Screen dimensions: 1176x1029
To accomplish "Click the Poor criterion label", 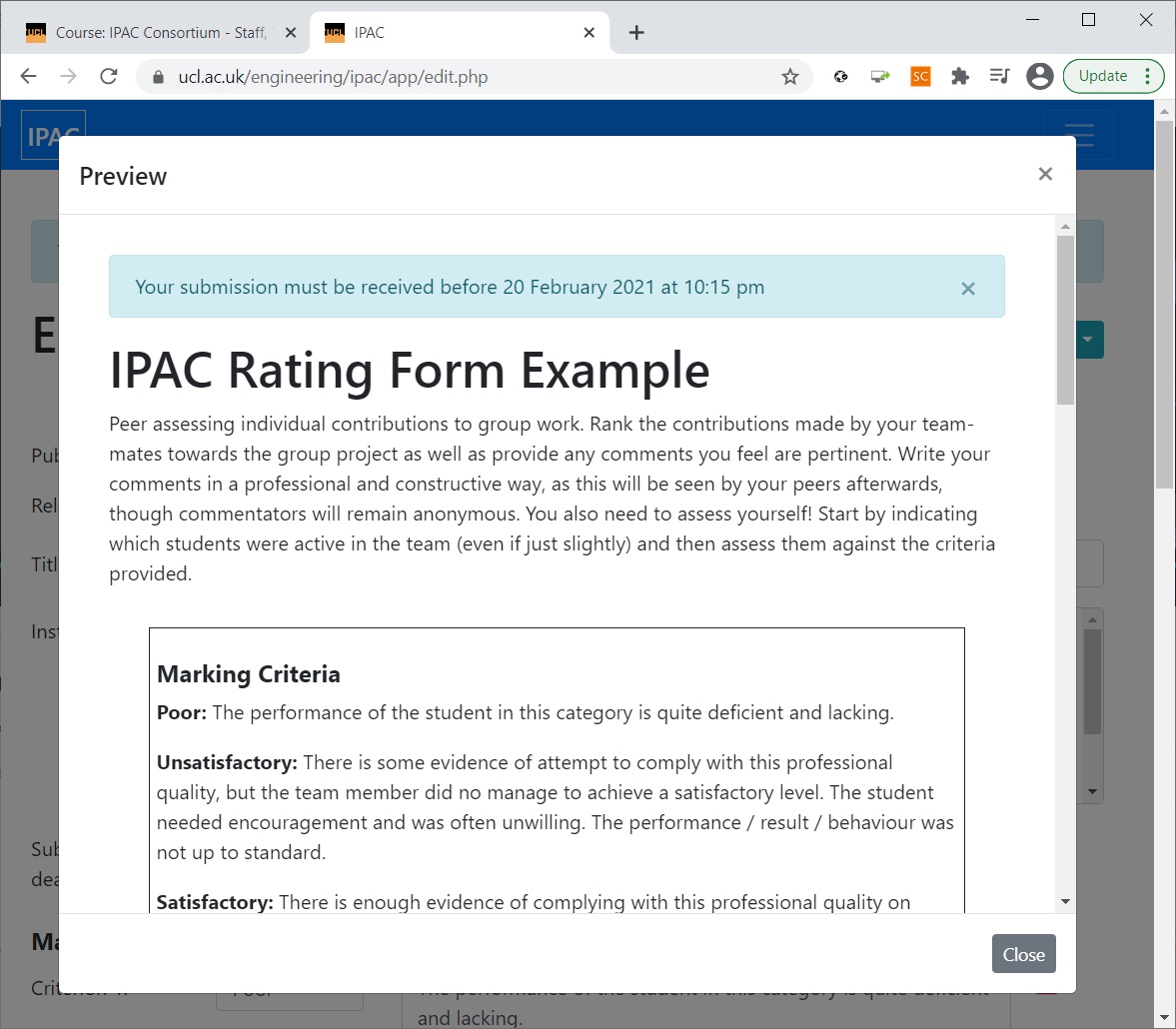I will coord(182,712).
